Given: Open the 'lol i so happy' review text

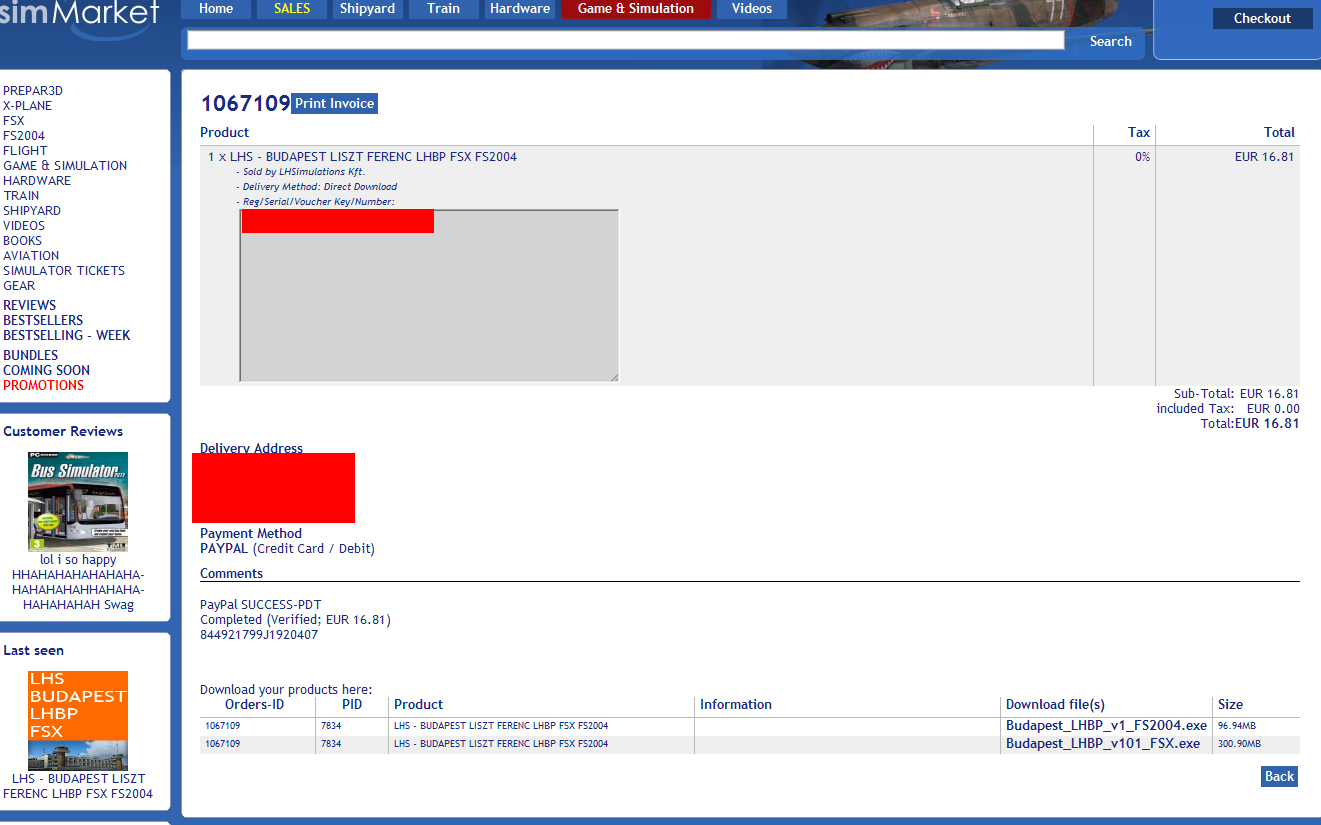Looking at the screenshot, I should coord(78,582).
